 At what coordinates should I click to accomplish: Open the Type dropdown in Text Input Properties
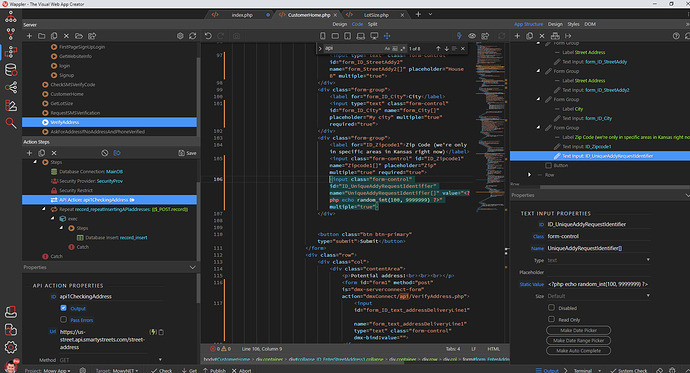pyautogui.click(x=598, y=260)
